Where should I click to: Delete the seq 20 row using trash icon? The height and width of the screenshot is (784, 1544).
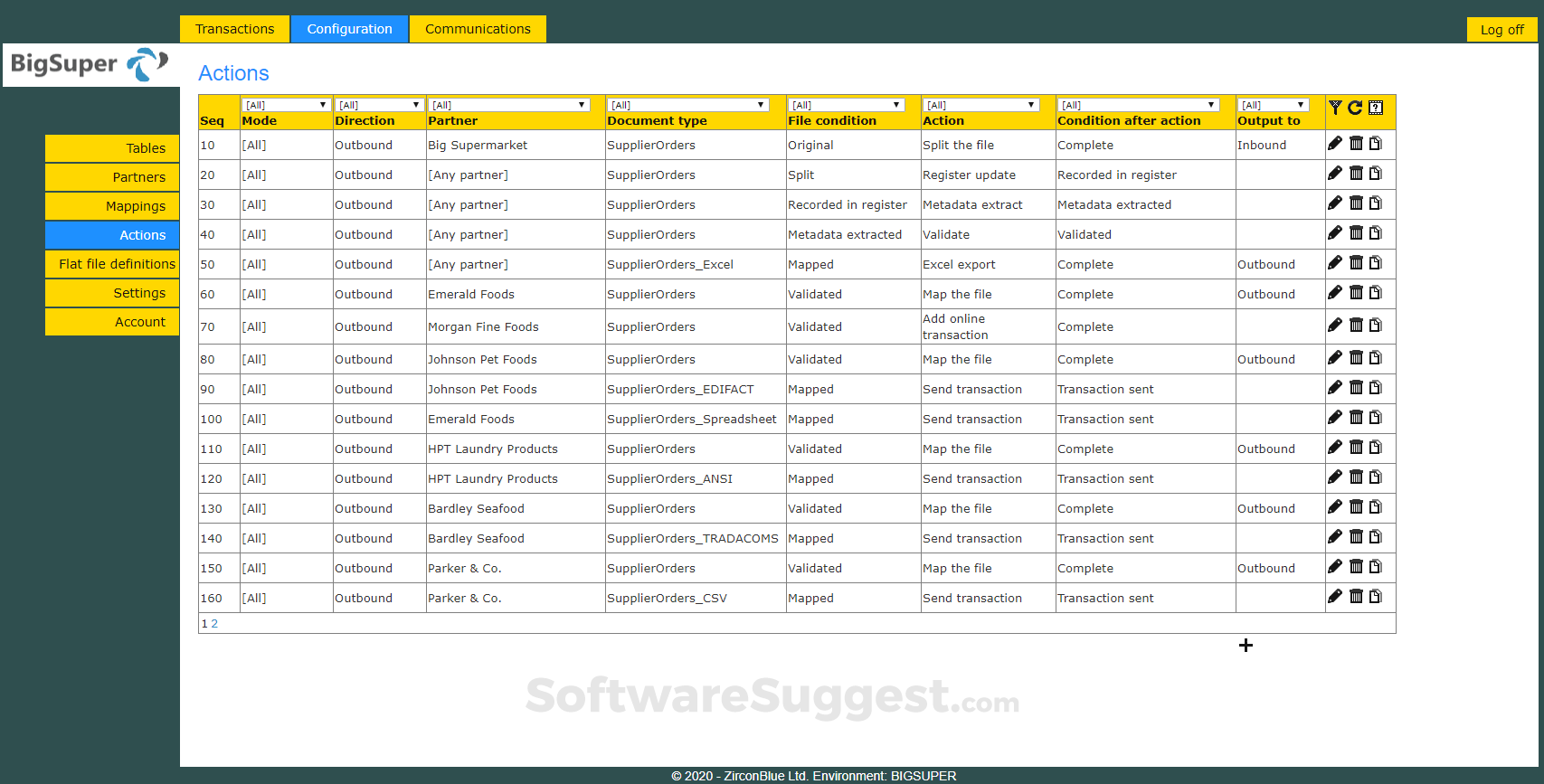click(x=1356, y=173)
